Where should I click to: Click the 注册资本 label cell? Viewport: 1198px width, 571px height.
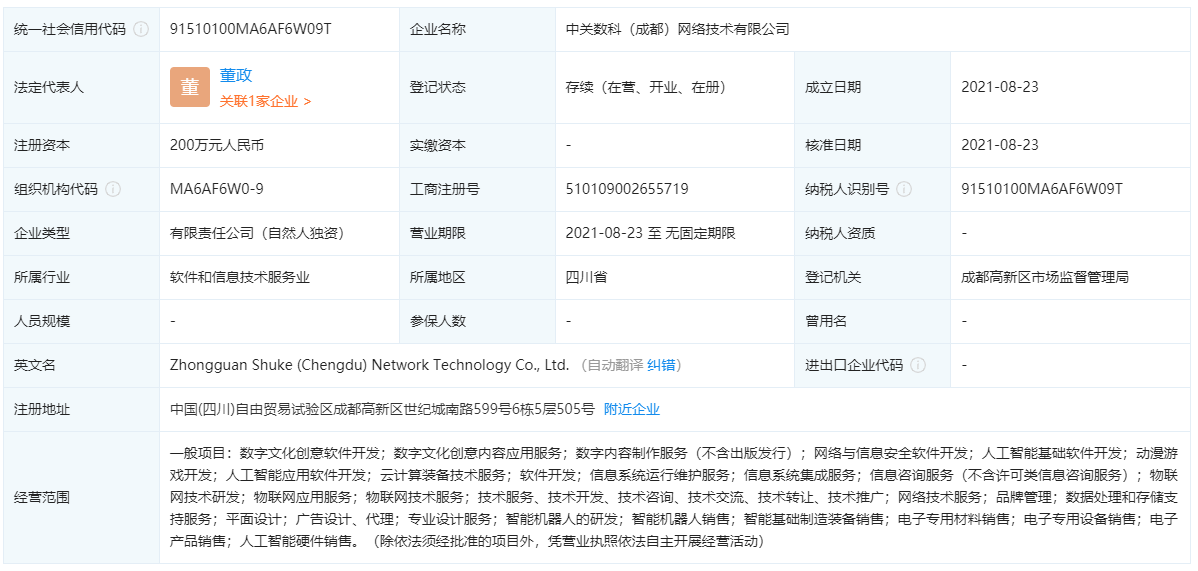coord(81,145)
